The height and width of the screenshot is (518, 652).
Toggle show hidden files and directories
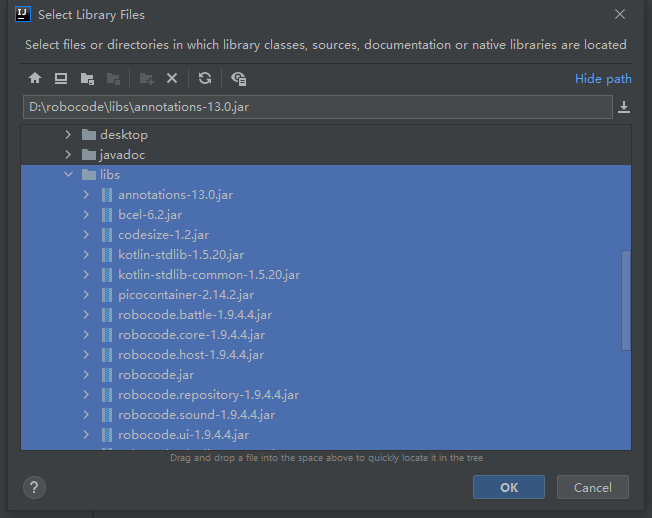point(239,78)
